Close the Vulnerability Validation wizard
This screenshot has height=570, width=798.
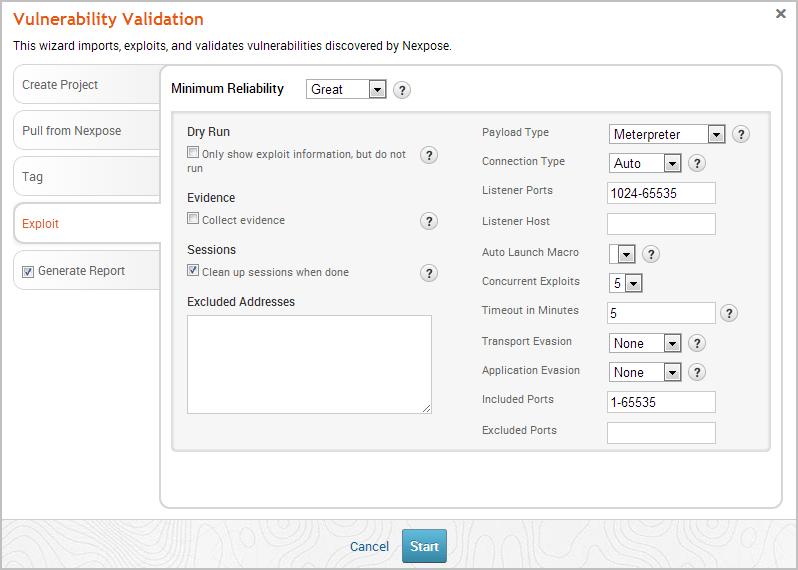coord(780,14)
